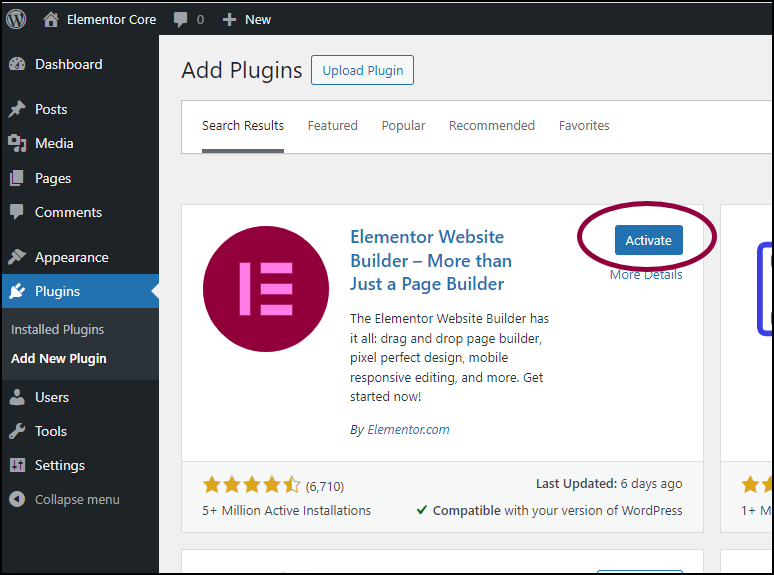The width and height of the screenshot is (774, 575).
Task: Open the Tools menu
Action: coord(51,431)
